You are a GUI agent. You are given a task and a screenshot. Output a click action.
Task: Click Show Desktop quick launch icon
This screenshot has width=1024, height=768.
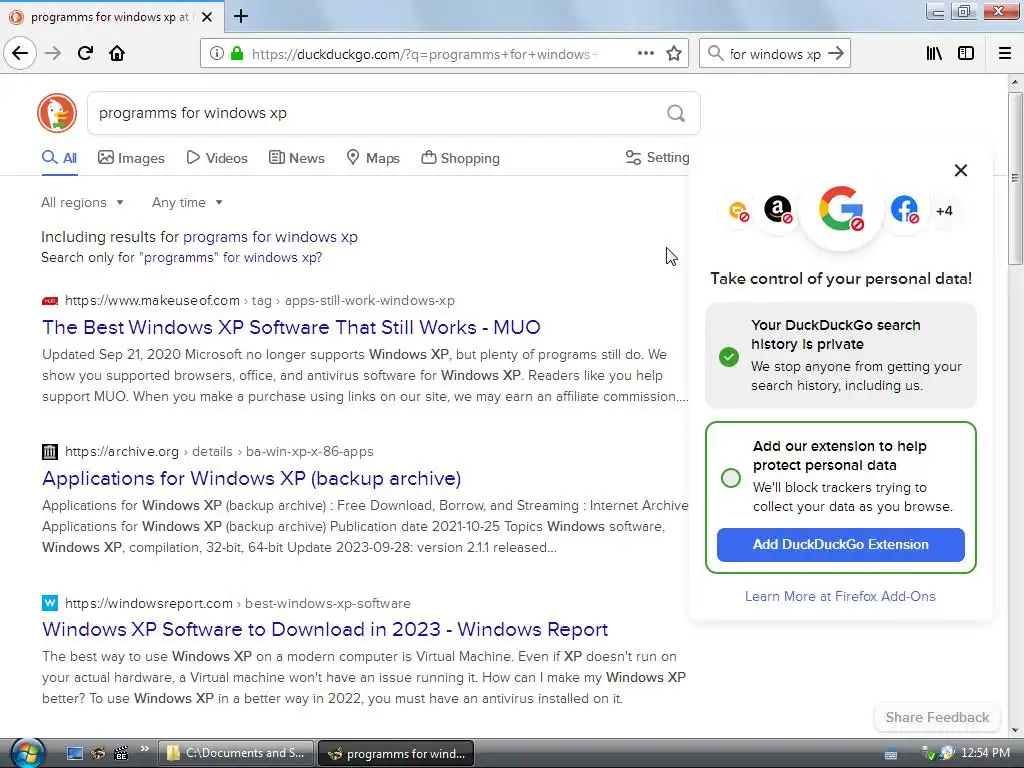[x=75, y=754]
